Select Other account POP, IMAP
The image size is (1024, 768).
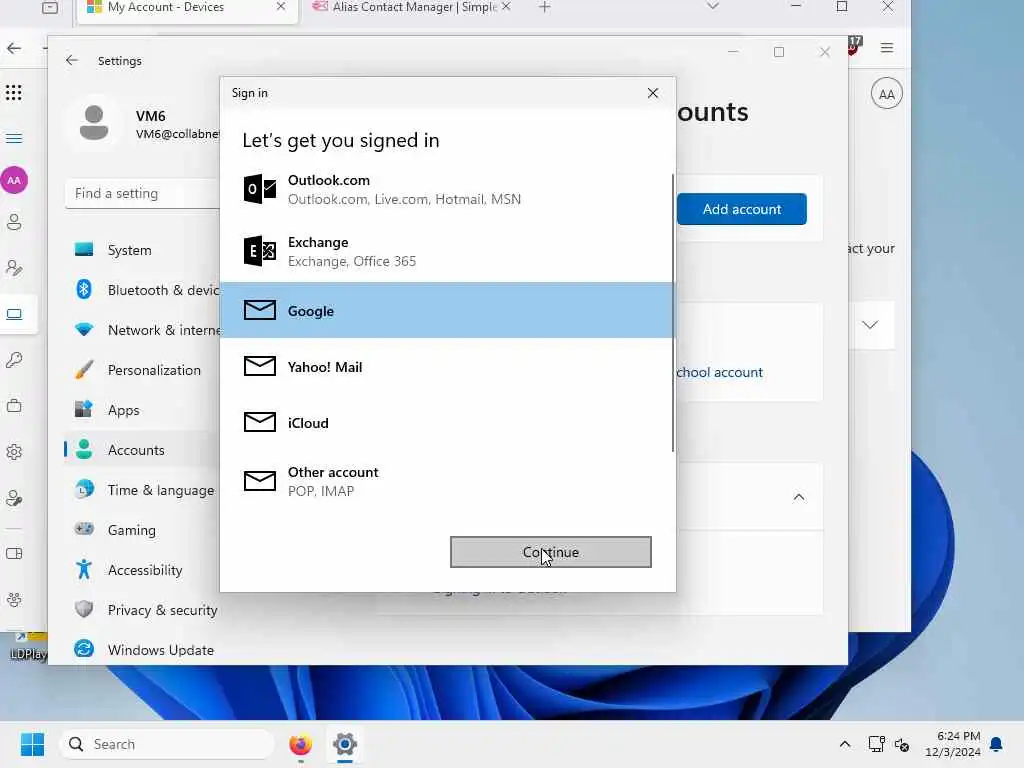447,481
